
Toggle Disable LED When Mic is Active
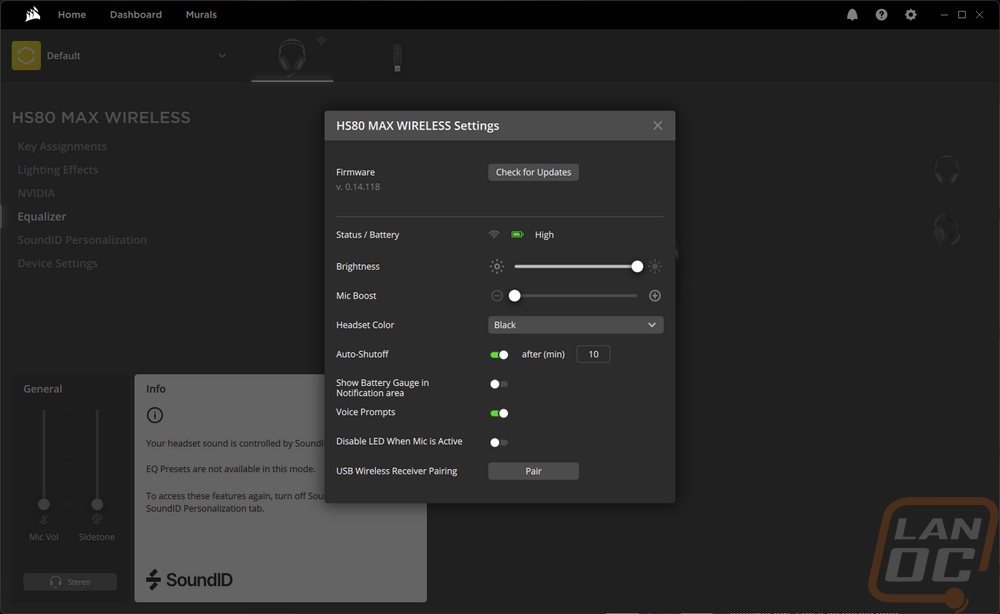pos(499,442)
